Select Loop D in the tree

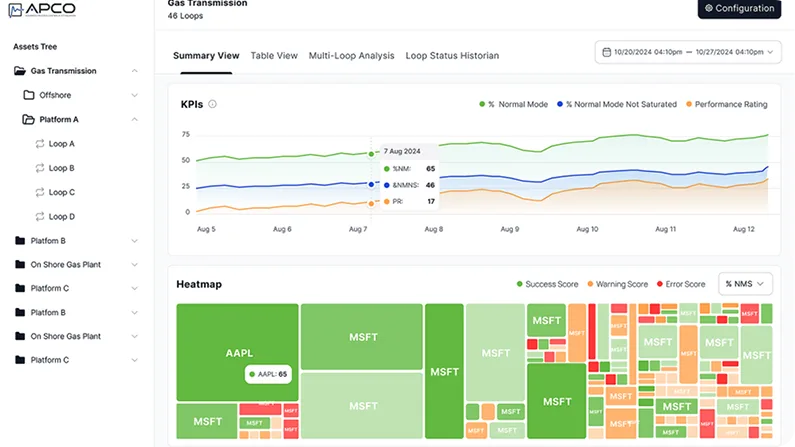pos(61,217)
